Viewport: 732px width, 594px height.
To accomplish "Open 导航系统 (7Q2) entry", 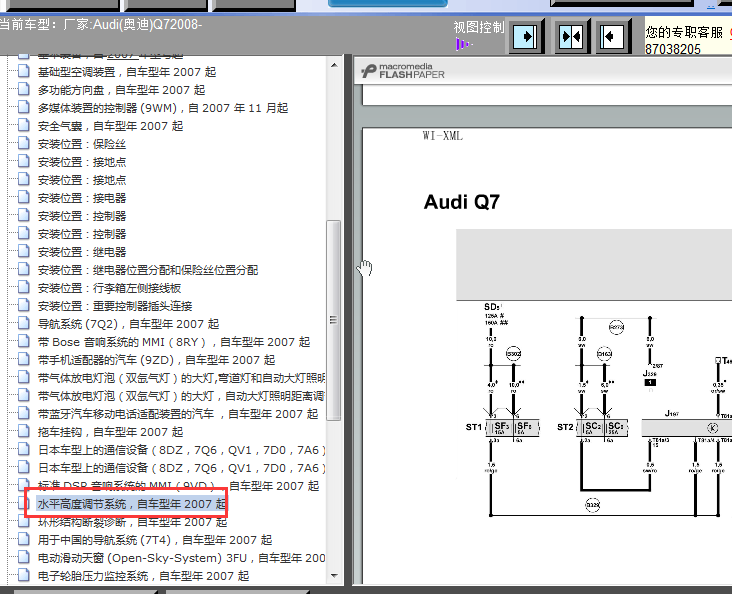I will point(128,324).
